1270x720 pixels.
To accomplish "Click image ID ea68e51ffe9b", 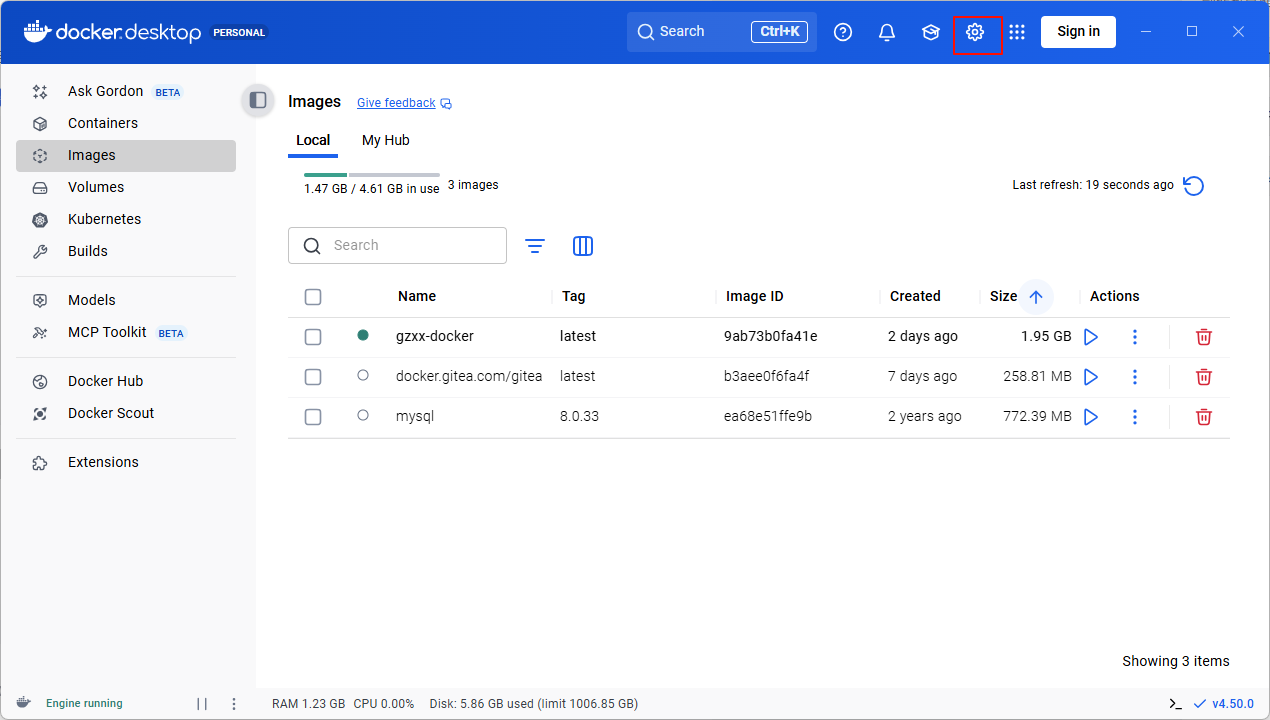I will tap(768, 417).
